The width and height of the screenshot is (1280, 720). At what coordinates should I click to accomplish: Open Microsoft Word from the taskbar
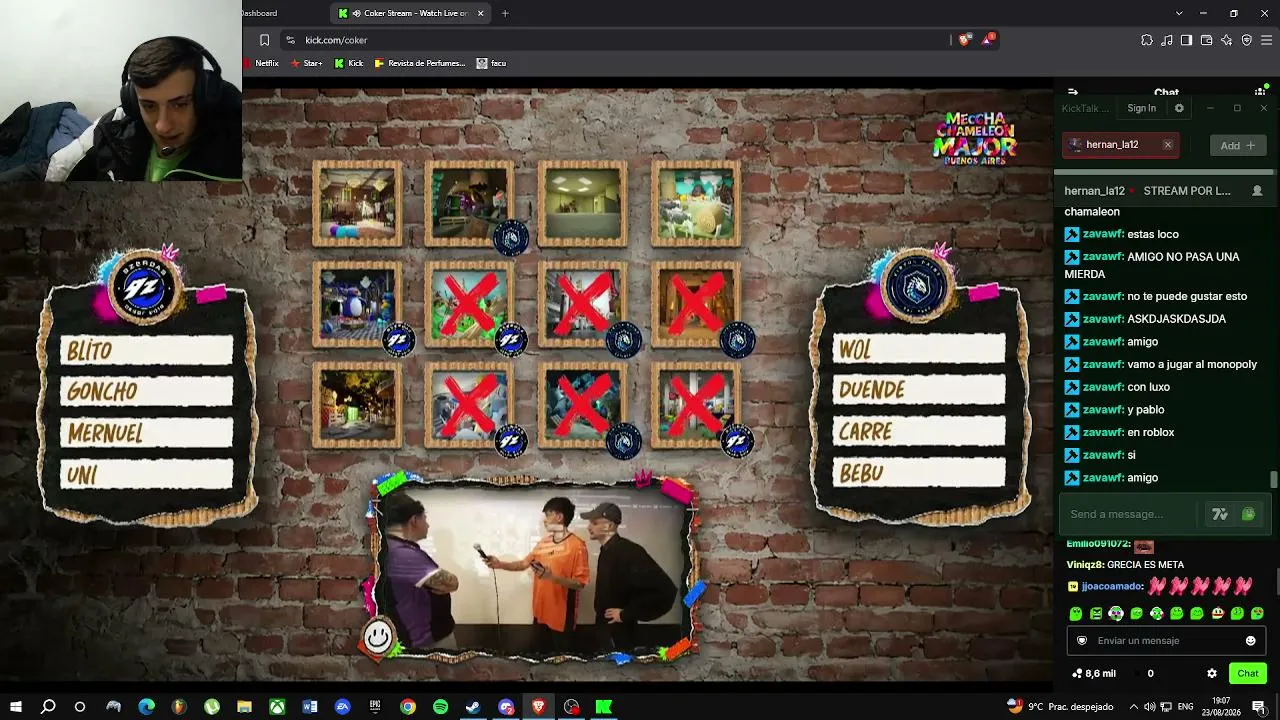tap(310, 707)
